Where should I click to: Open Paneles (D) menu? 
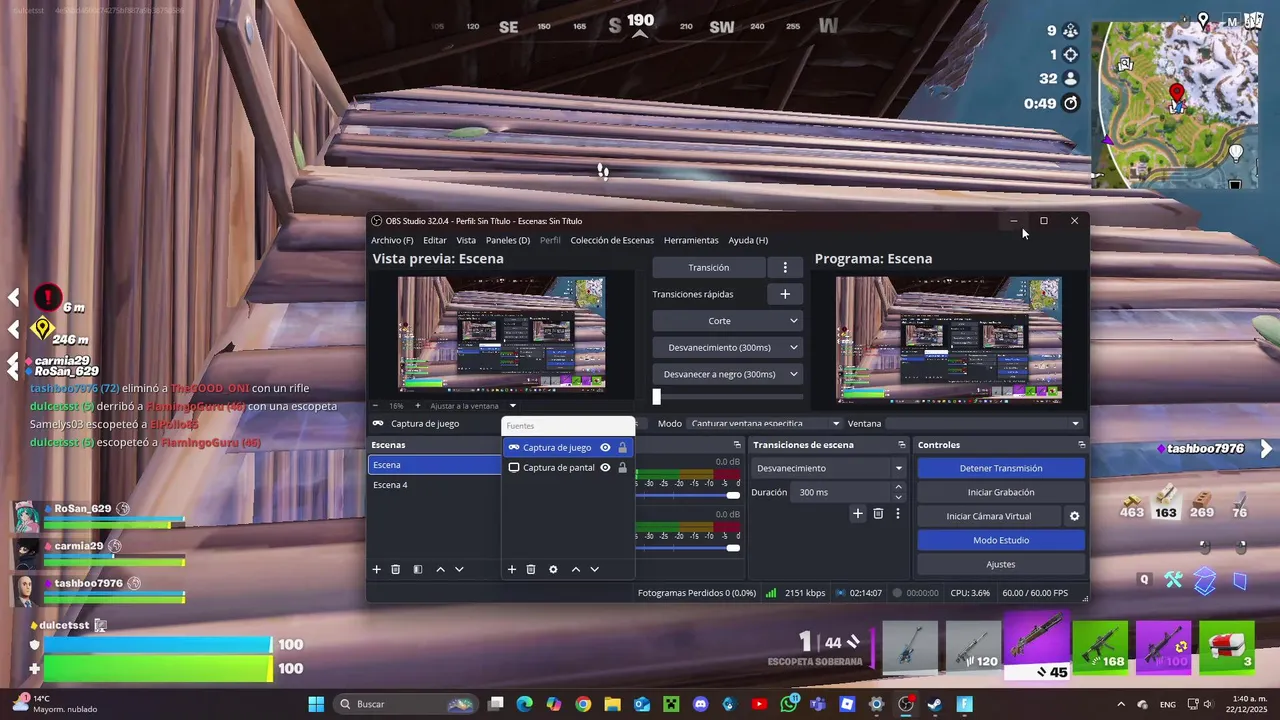(508, 240)
